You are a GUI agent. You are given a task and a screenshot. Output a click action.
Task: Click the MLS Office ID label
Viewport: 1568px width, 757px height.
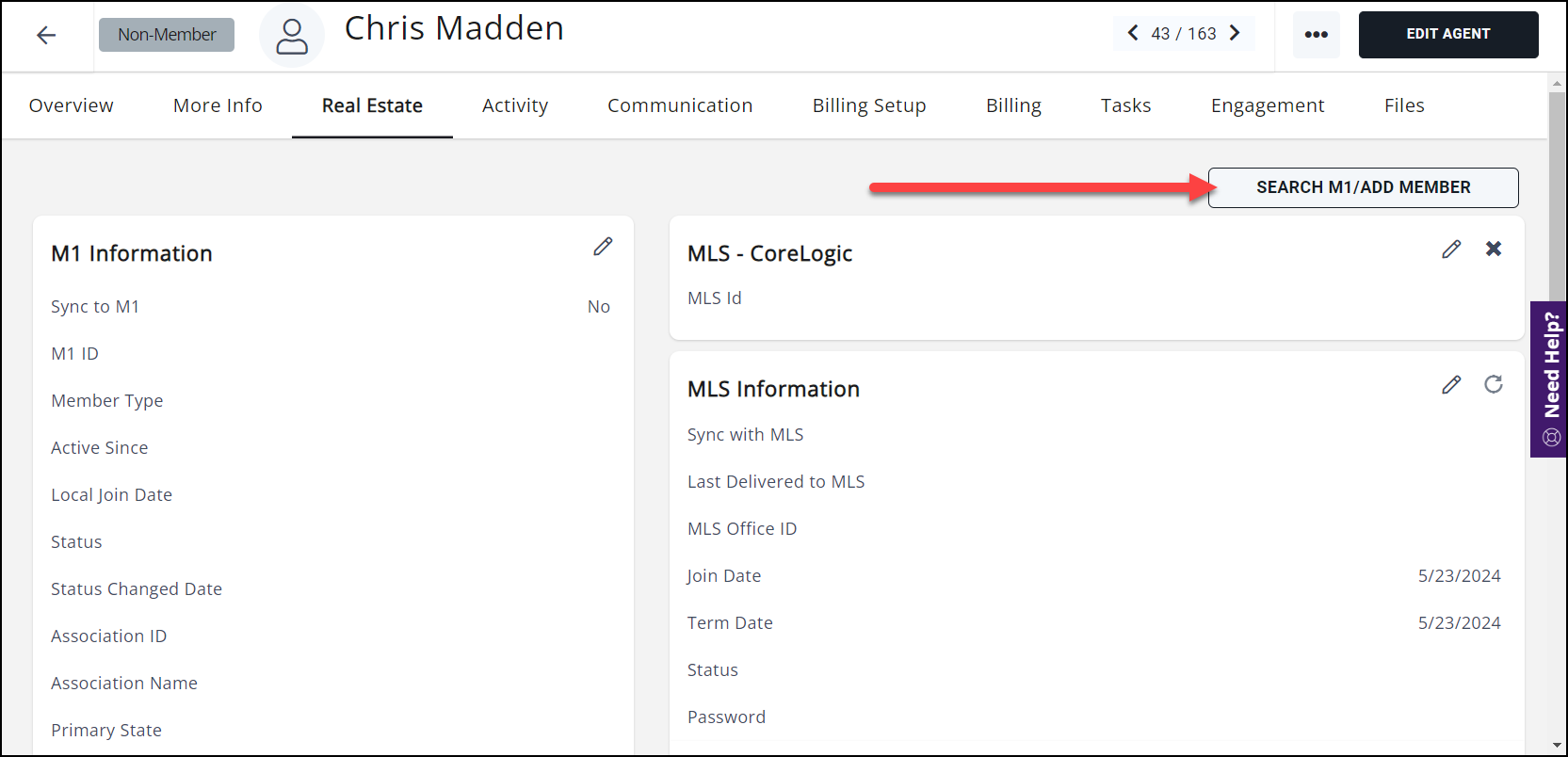coord(742,529)
